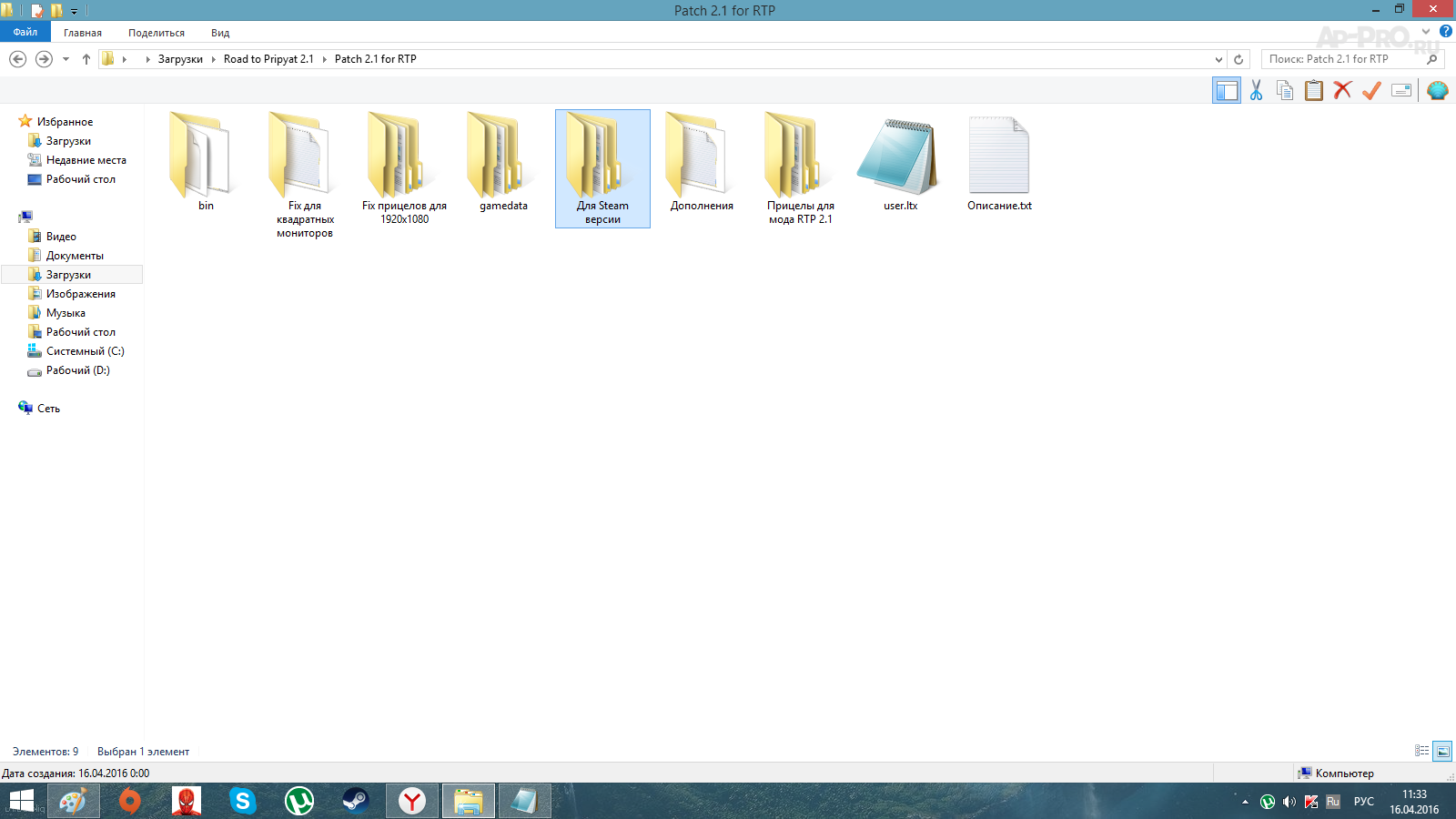
Task: Open Загрузки under Избранное
Action: pyautogui.click(x=68, y=141)
